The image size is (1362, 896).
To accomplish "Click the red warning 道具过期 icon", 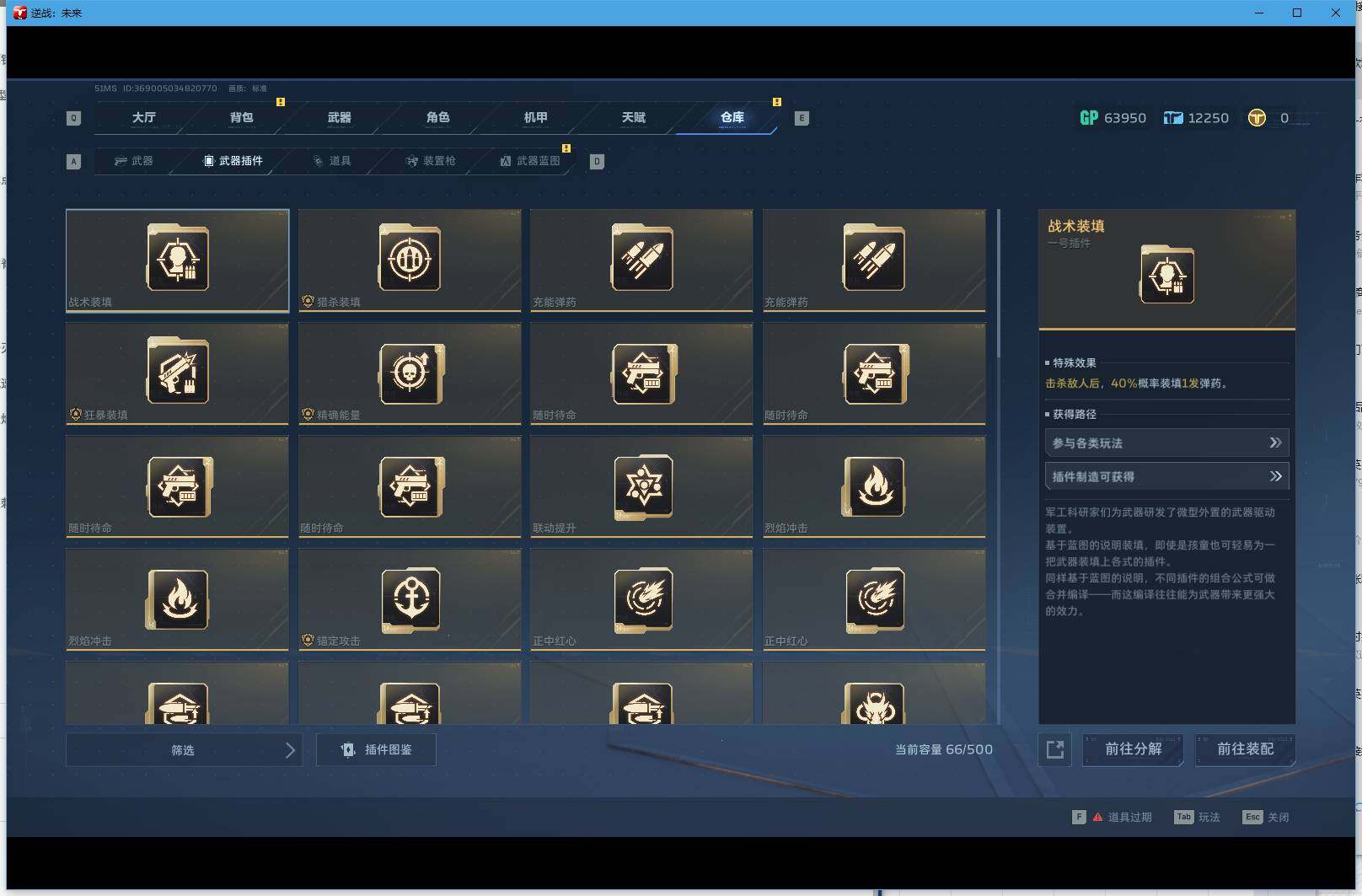I will tap(1097, 817).
